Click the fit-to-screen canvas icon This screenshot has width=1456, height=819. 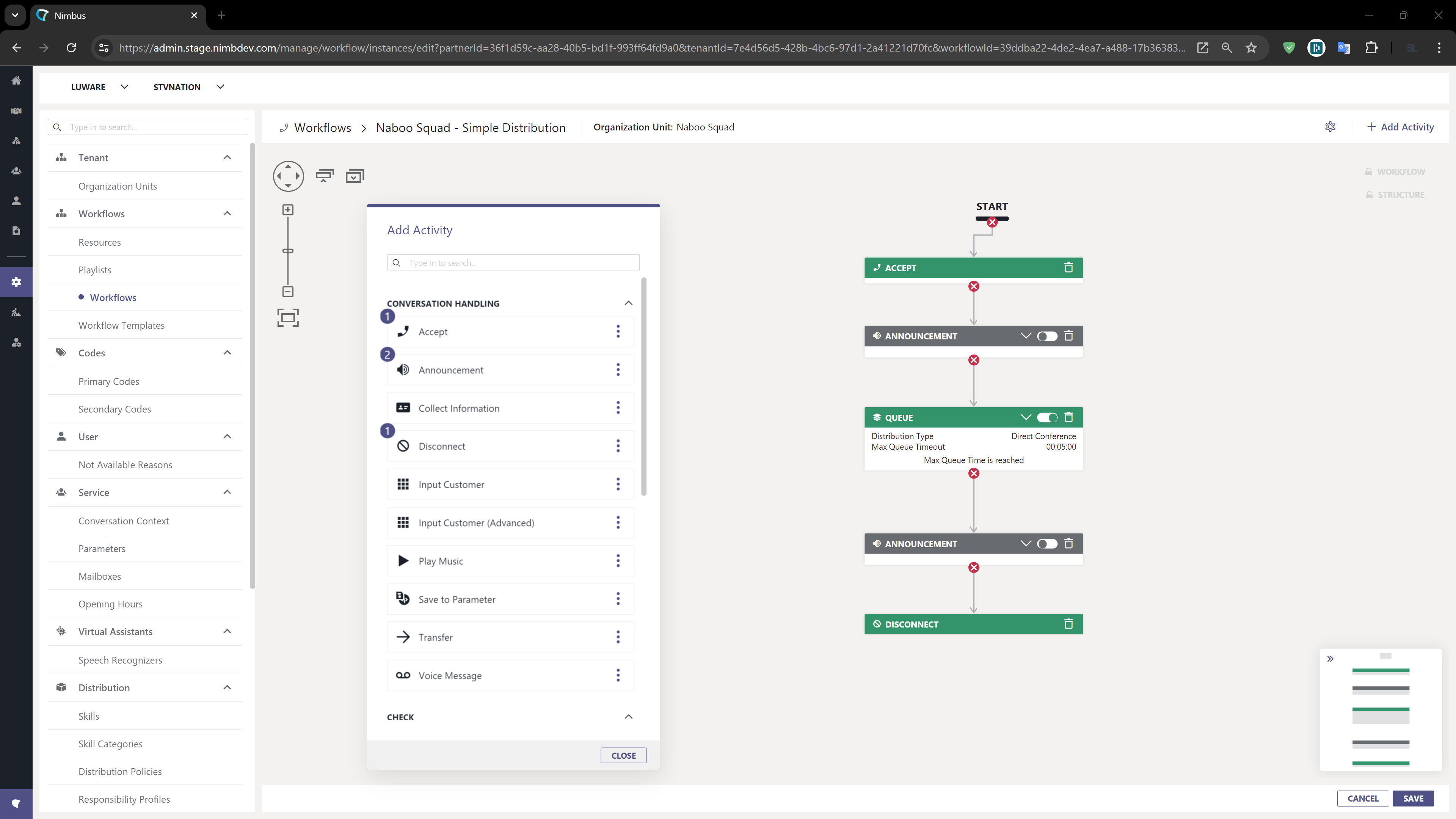tap(288, 318)
